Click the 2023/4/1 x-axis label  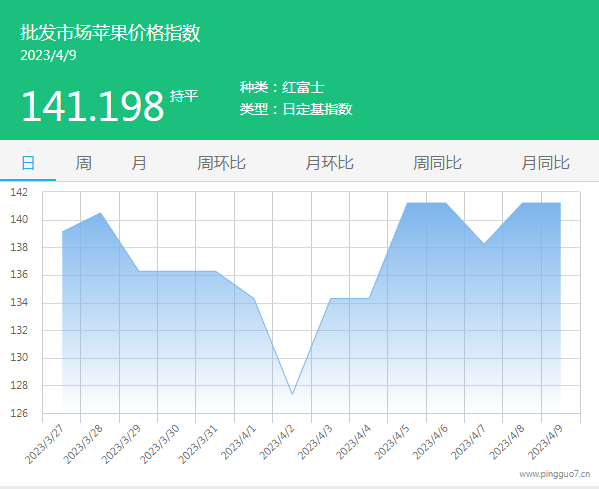[238, 442]
